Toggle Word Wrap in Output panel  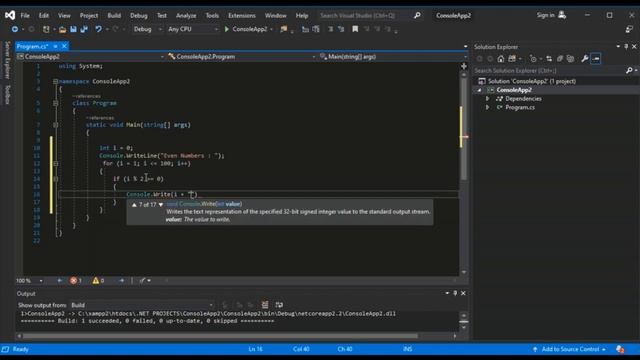[279, 305]
